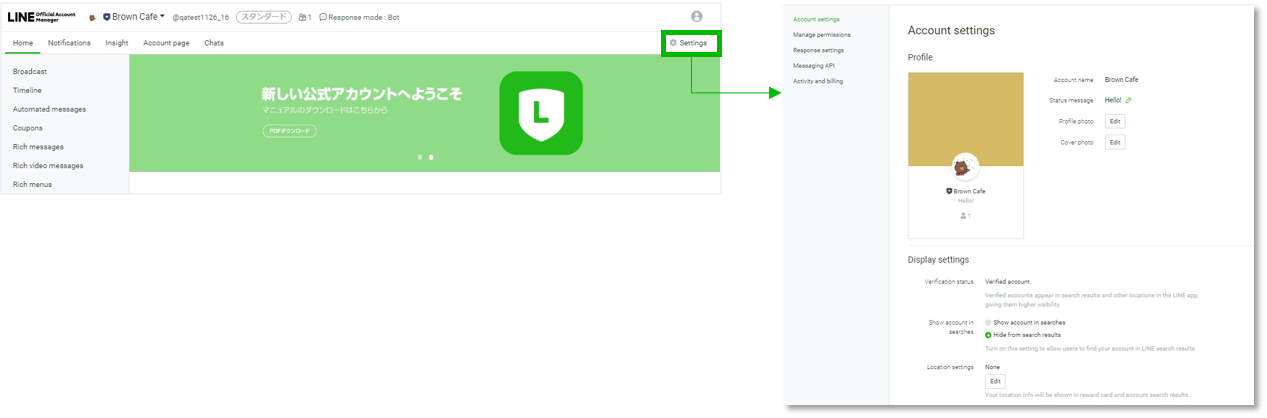Click the Japanese welcome headline on banner
The width and height of the screenshot is (1267, 418).
[x=362, y=93]
